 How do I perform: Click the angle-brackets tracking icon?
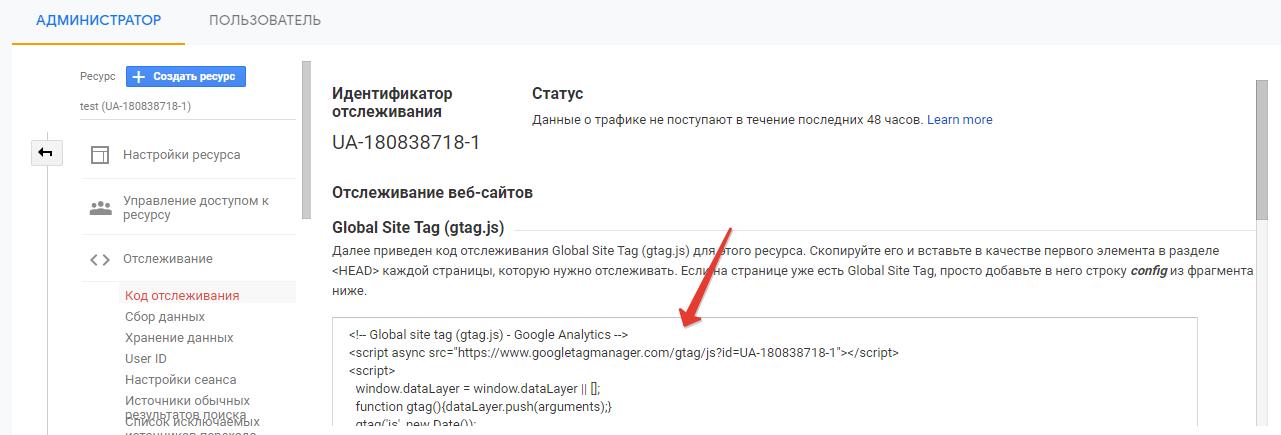[99, 260]
